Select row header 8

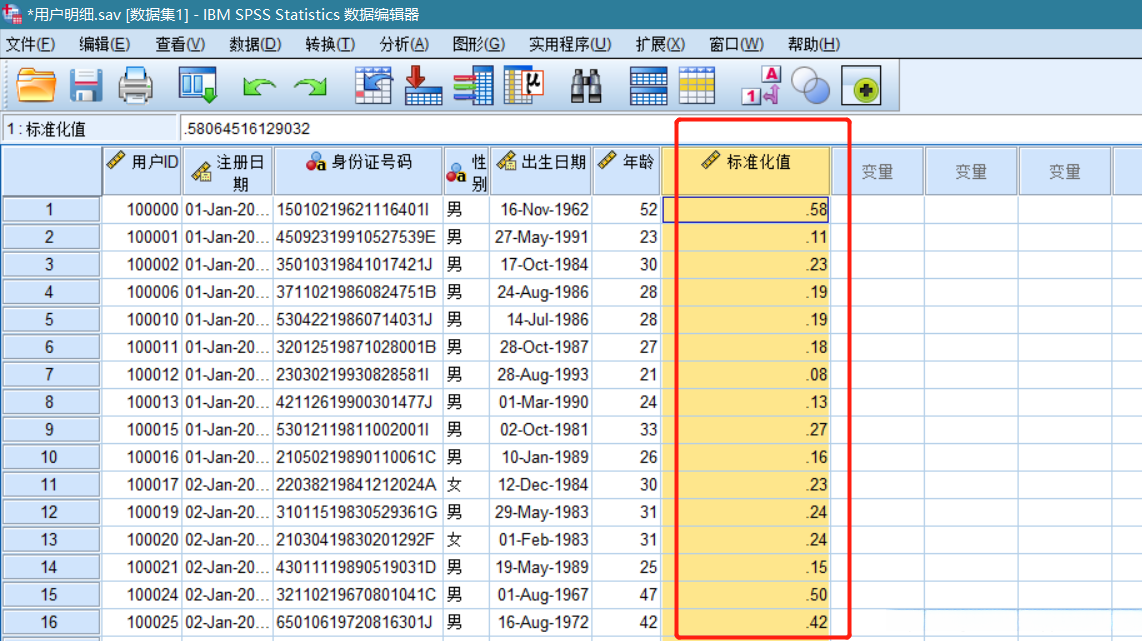50,402
